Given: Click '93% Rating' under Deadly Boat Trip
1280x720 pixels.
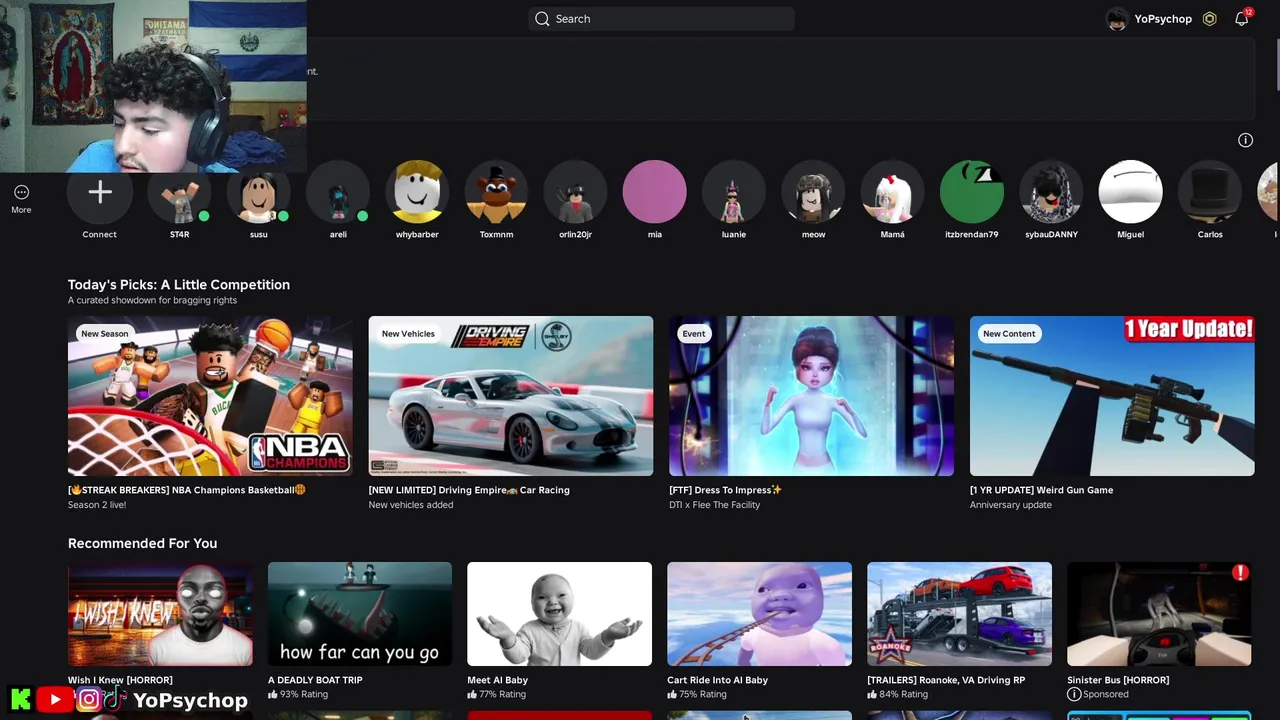Looking at the screenshot, I should [297, 694].
